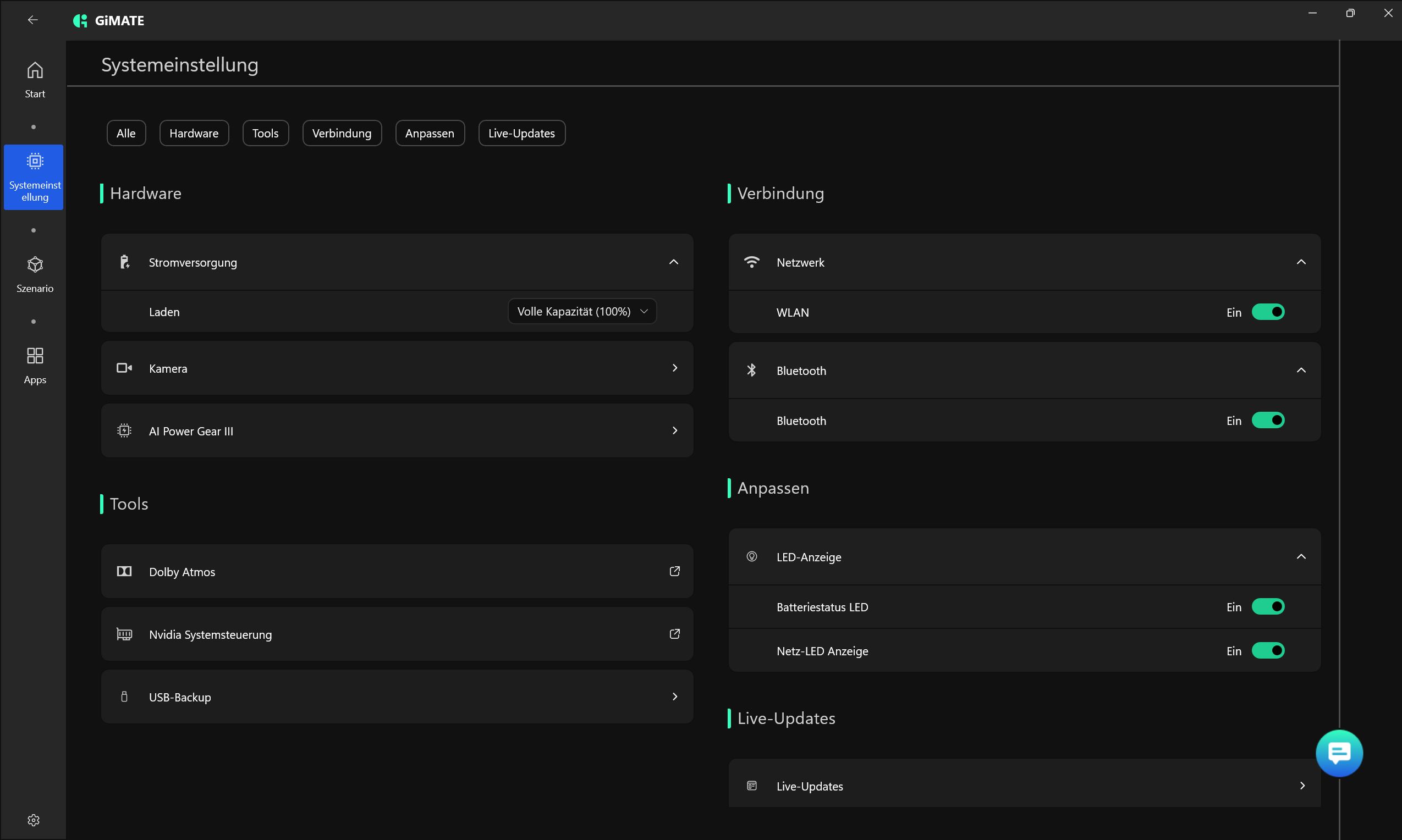Collapse the LED-Anzeige section
The image size is (1402, 840).
tap(1301, 557)
